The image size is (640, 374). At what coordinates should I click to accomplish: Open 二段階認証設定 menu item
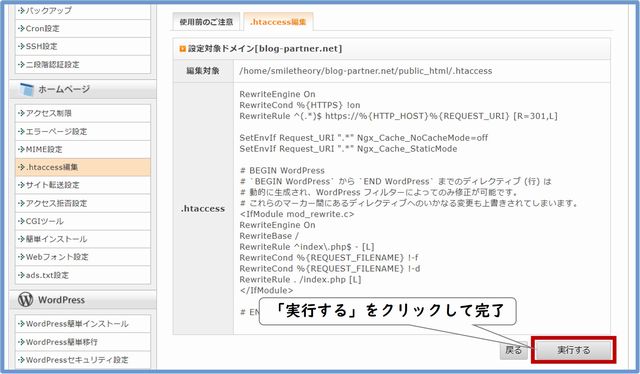coord(83,65)
